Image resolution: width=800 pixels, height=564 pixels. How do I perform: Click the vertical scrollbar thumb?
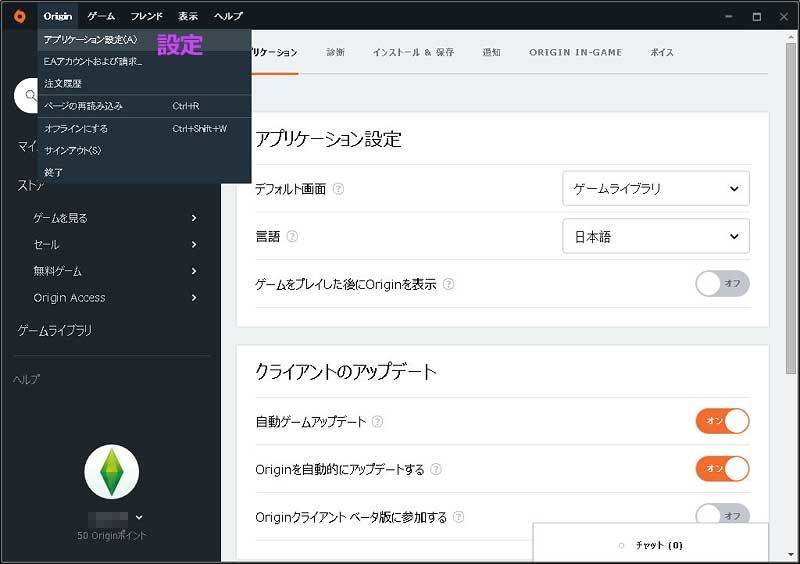[791, 208]
